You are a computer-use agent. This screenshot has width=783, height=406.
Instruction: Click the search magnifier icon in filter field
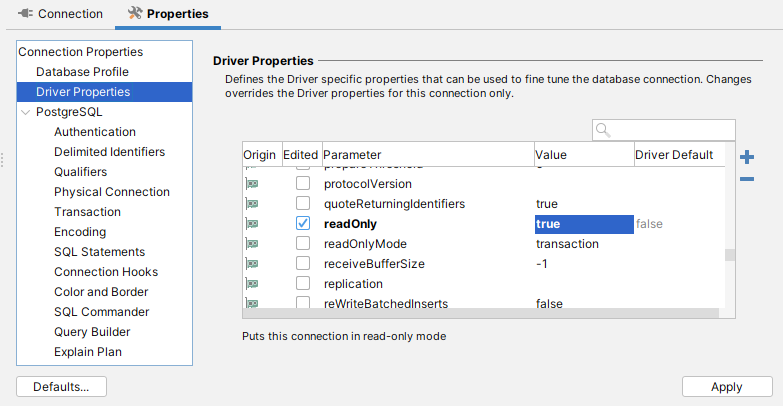tap(603, 130)
